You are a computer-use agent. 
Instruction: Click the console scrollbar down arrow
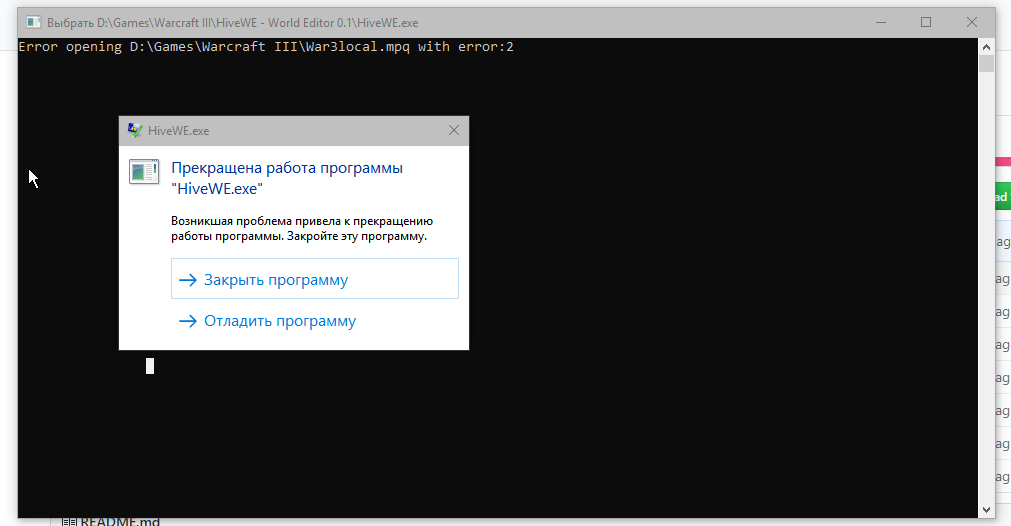pos(986,509)
